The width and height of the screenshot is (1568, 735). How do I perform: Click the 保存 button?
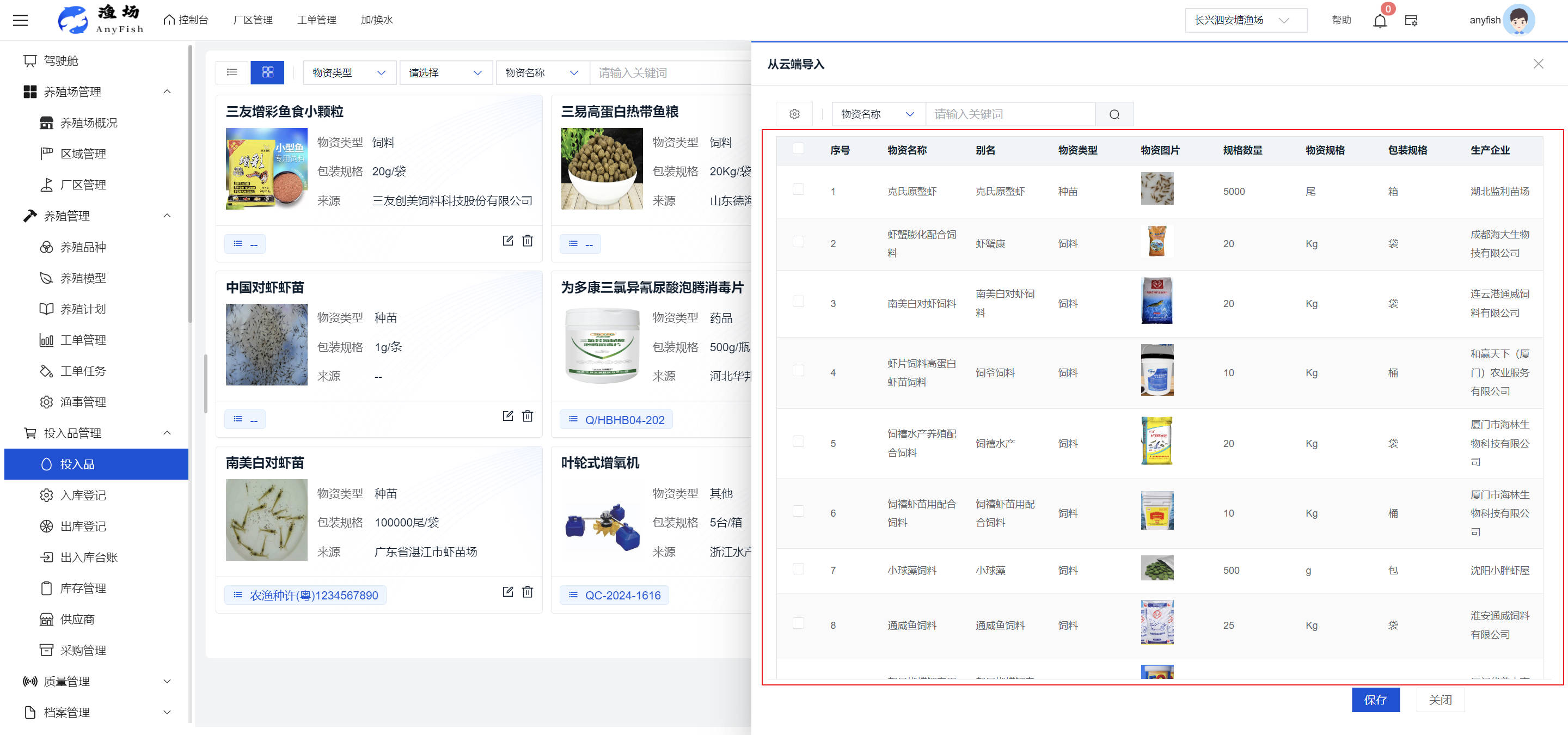[1375, 700]
